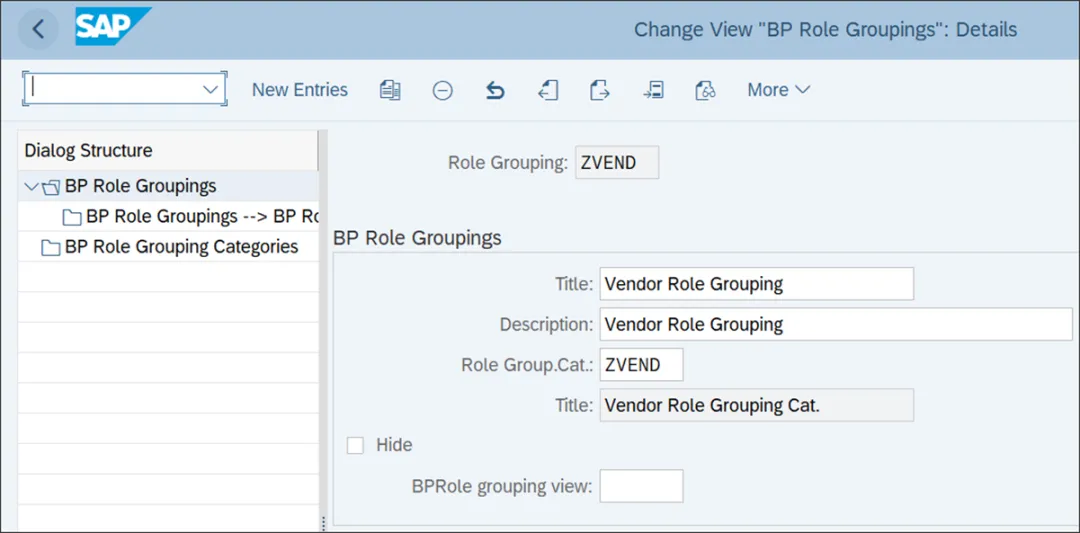Image resolution: width=1080 pixels, height=533 pixels.
Task: Select the BP Role Groupings --> BP Ro subnode
Action: (x=200, y=217)
